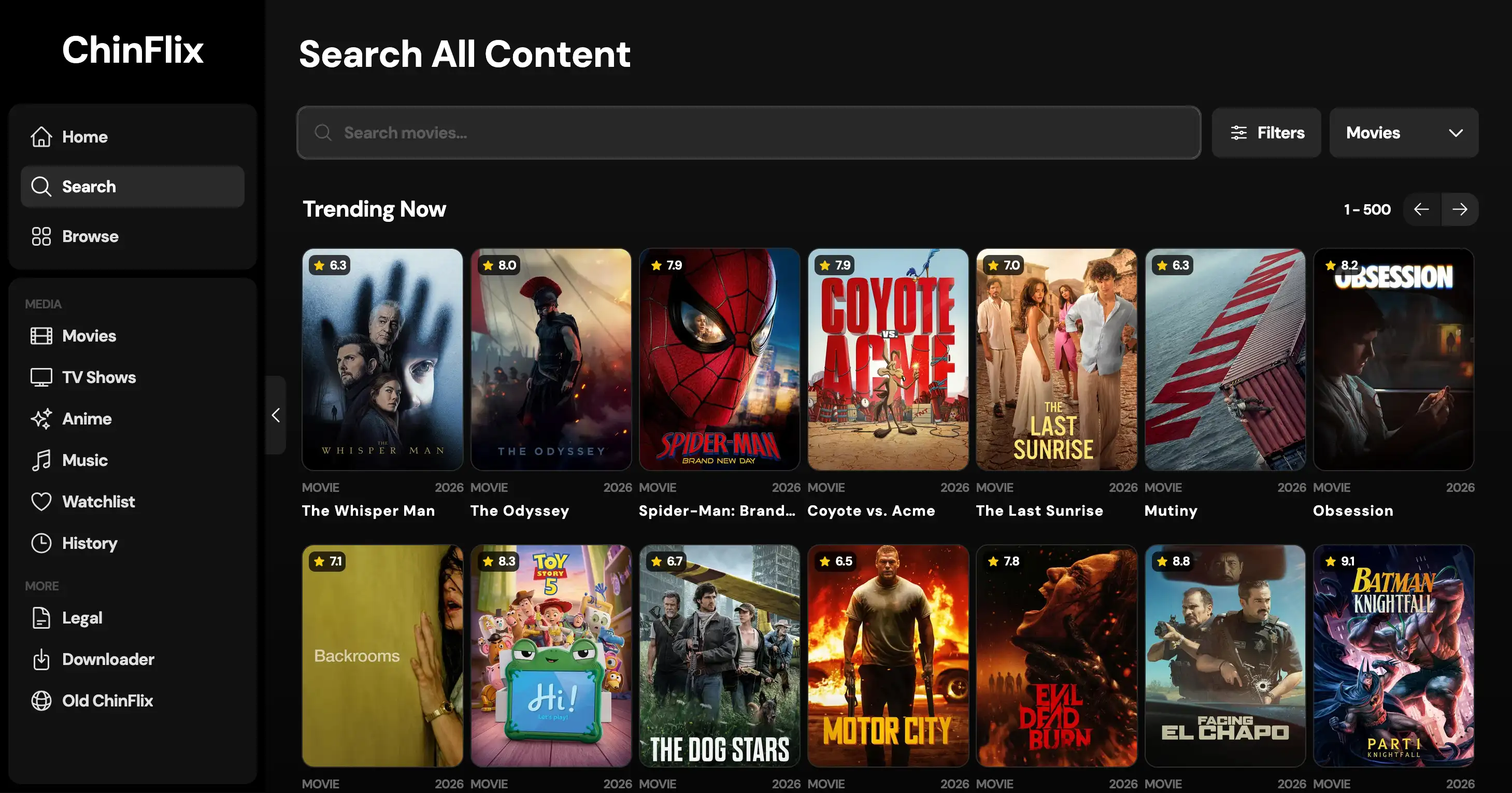Viewport: 1512px width, 793px height.
Task: Go to next page with right arrow
Action: click(1460, 209)
